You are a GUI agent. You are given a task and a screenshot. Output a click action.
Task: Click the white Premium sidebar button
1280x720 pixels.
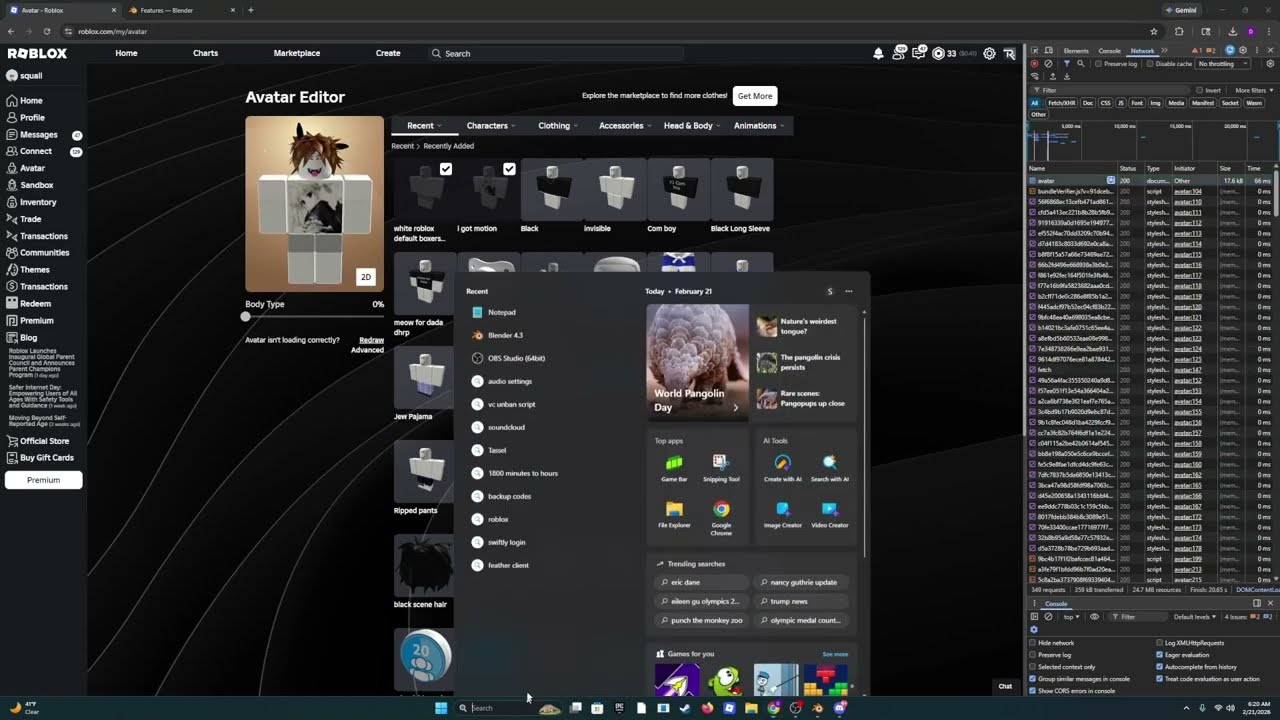tap(43, 480)
